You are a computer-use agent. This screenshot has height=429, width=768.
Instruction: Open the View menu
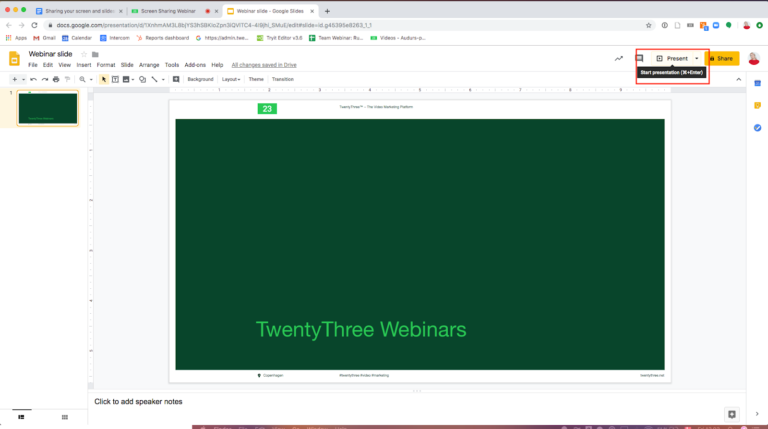(64, 65)
